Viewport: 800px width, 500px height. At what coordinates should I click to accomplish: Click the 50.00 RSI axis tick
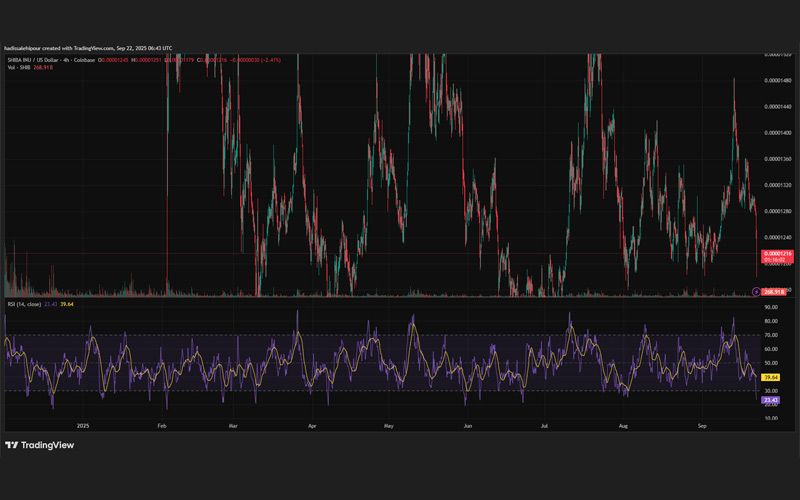coord(771,363)
